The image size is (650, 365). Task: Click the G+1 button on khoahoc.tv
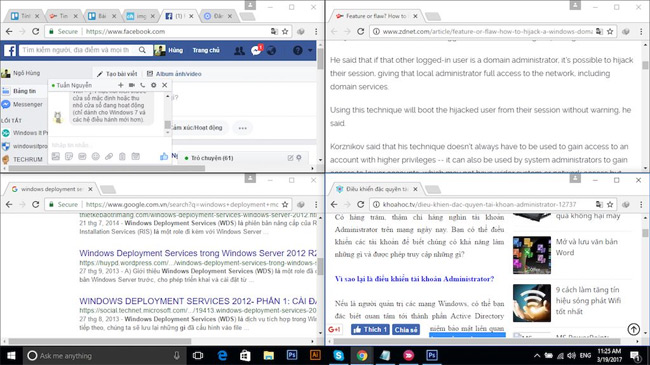coord(334,330)
